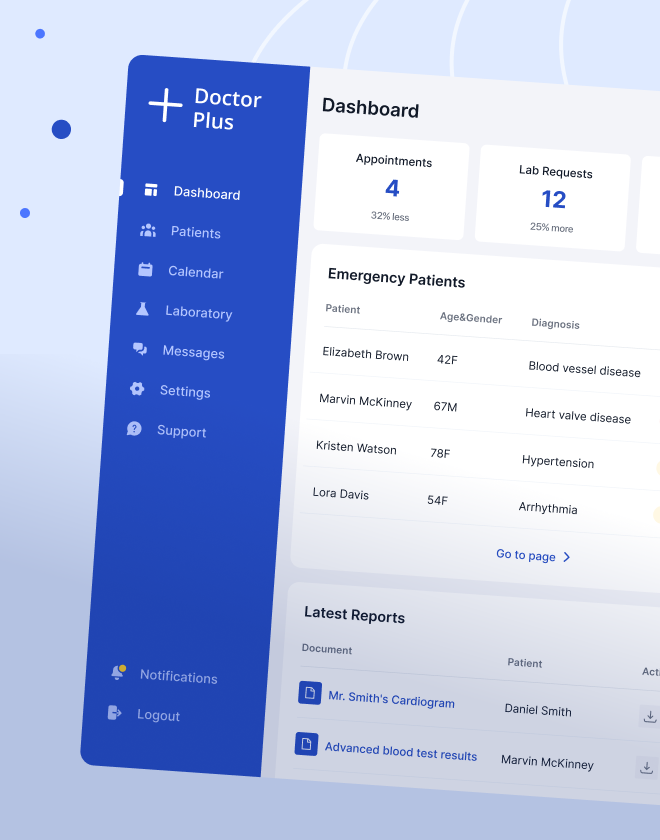
Task: Click the Doctor Plus cross logo
Action: (166, 105)
